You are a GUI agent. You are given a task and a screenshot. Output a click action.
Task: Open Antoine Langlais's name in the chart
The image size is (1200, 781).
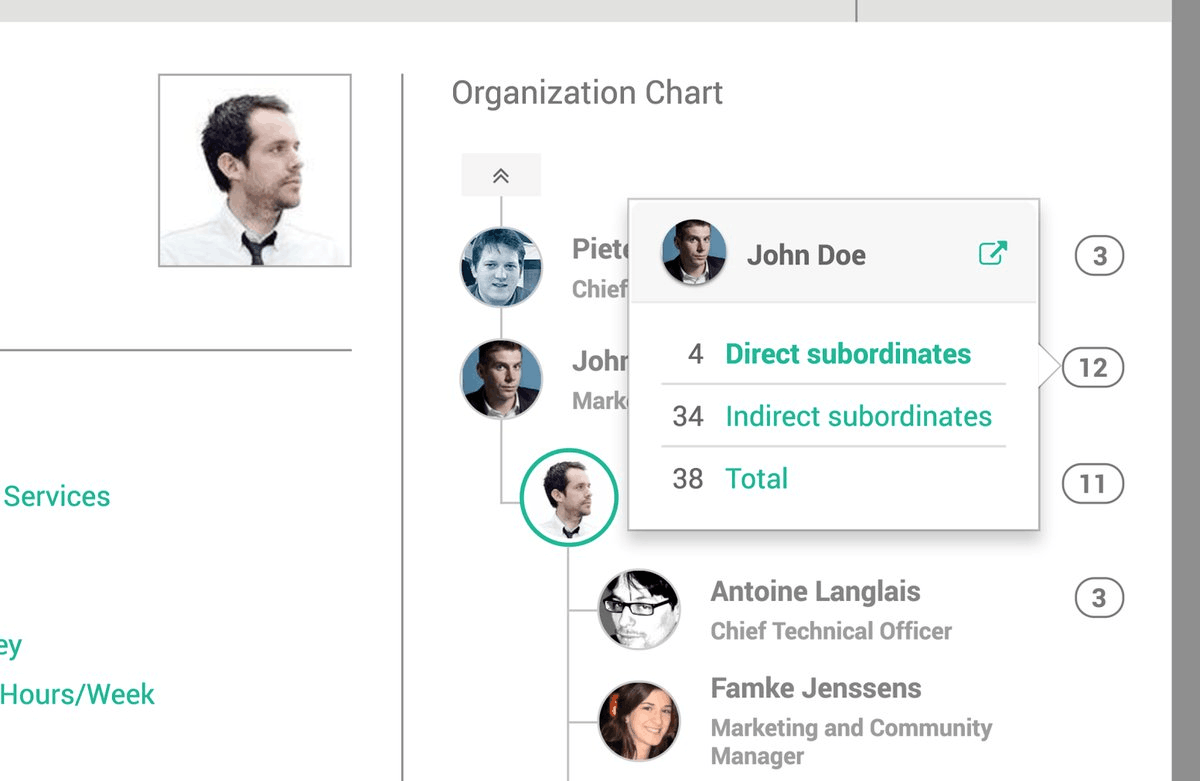point(815,591)
